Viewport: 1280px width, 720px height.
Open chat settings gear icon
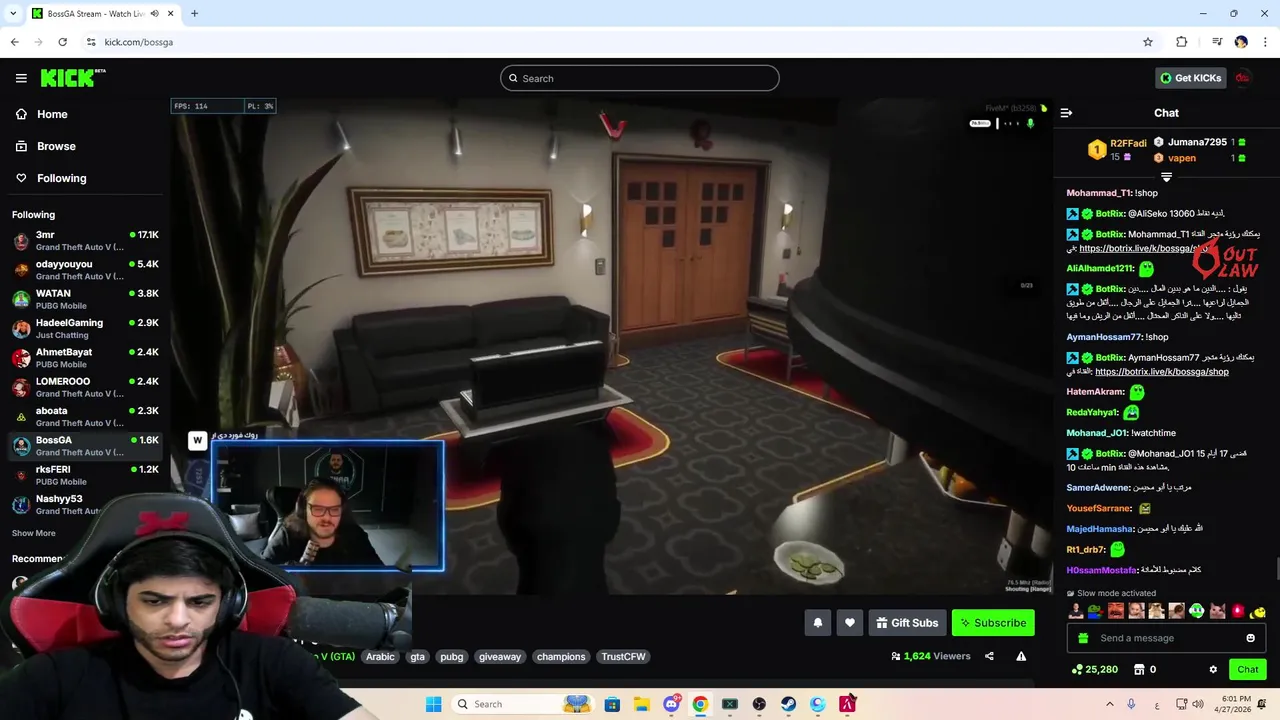click(x=1213, y=670)
